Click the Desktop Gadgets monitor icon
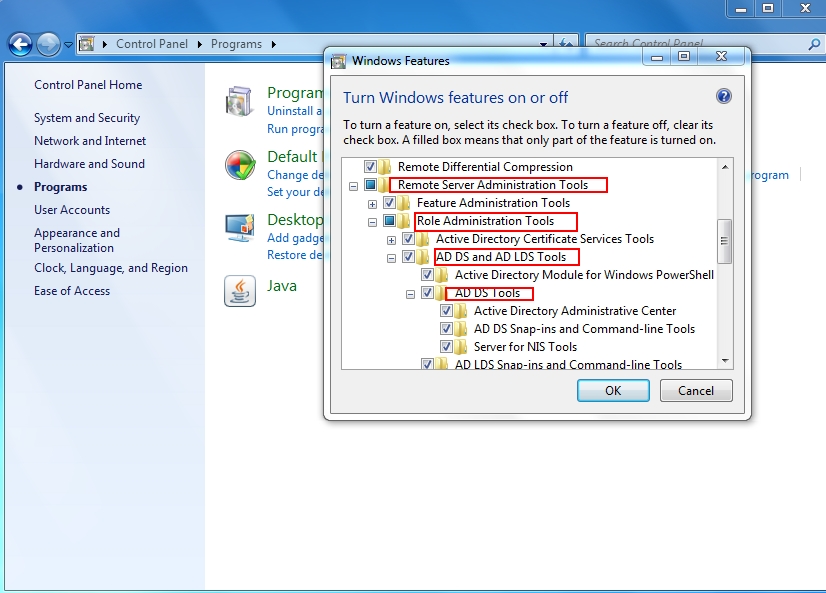This screenshot has height=593, width=826. point(240,228)
